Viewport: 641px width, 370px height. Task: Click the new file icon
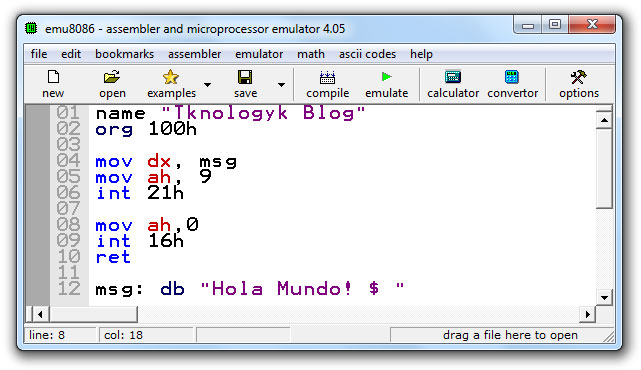54,77
